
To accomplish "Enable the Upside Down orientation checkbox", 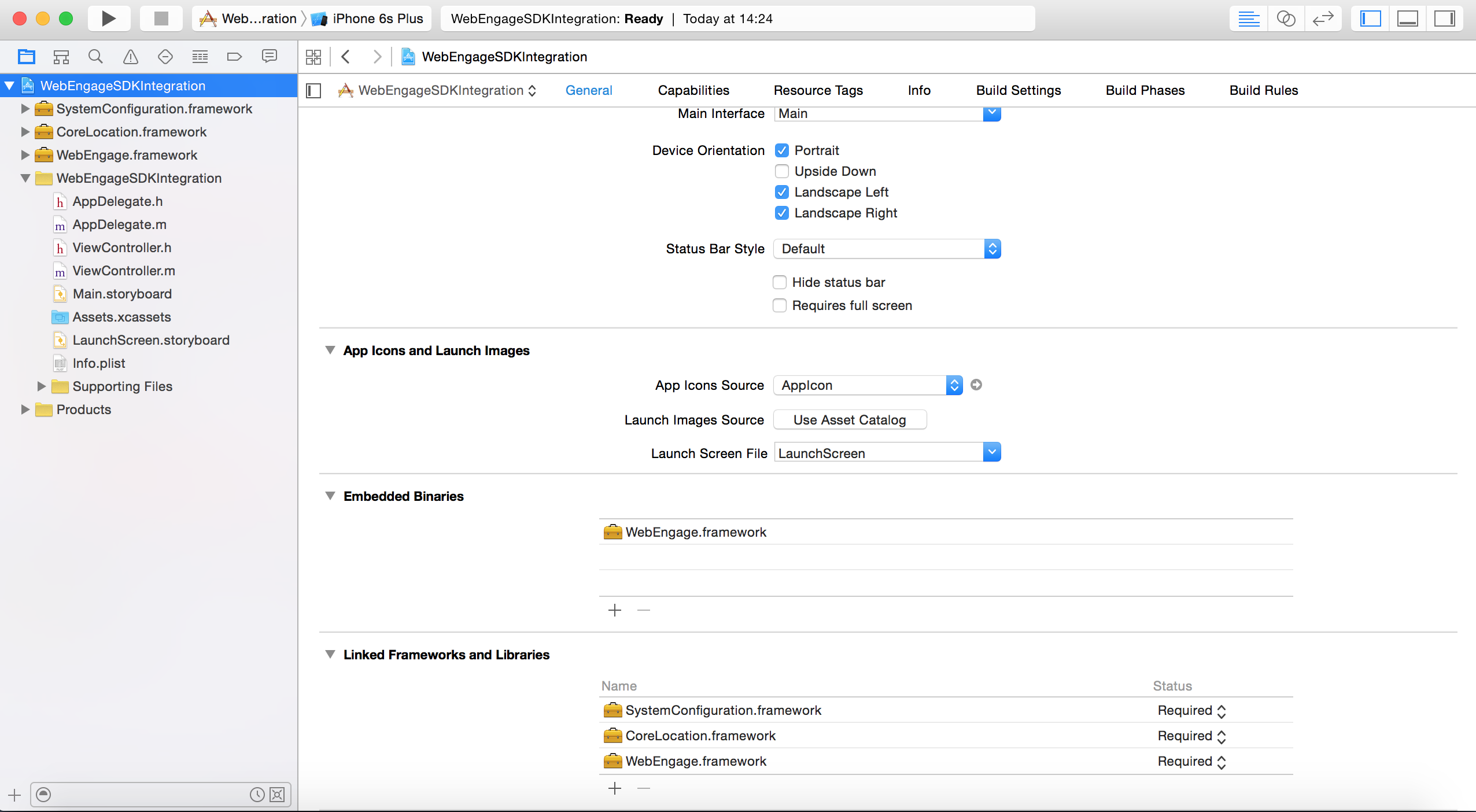I will (x=782, y=171).
